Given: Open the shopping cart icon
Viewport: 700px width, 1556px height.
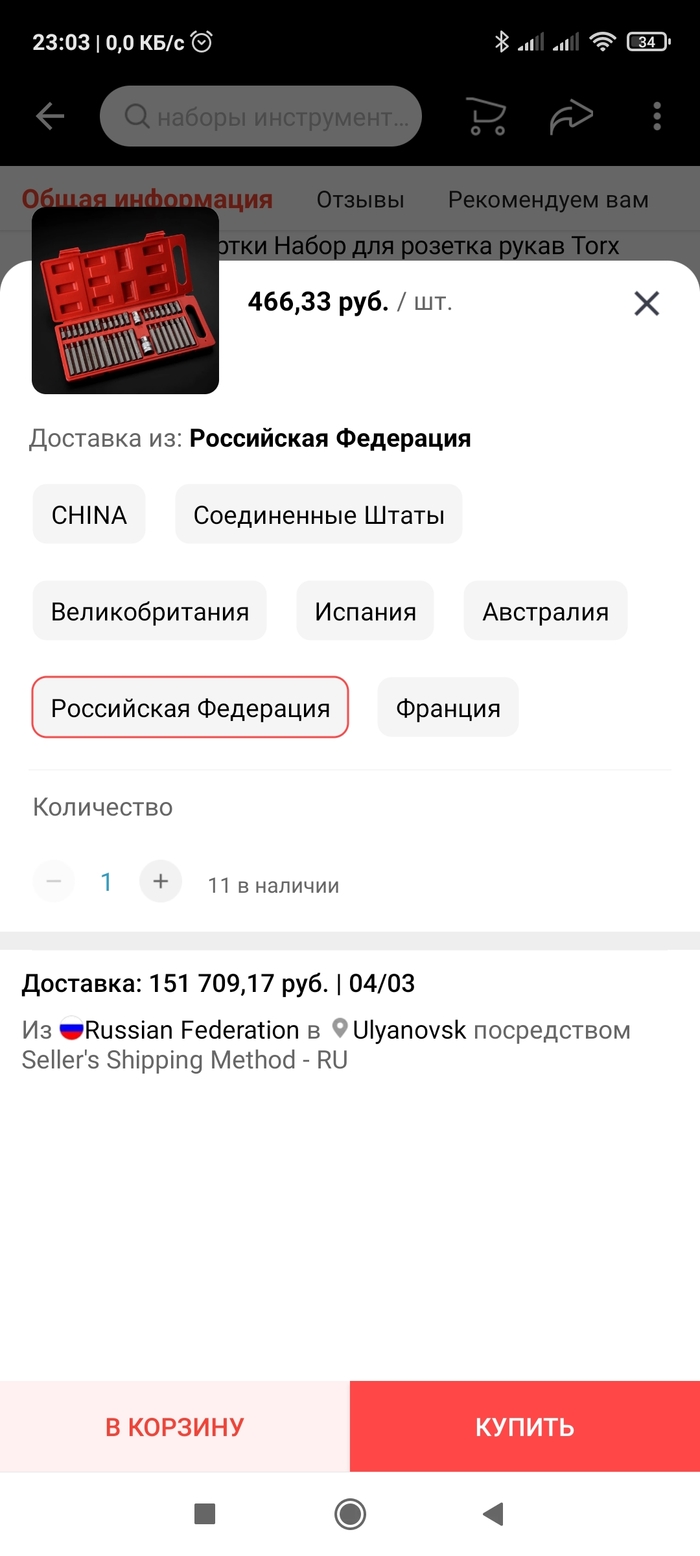Looking at the screenshot, I should (x=486, y=117).
